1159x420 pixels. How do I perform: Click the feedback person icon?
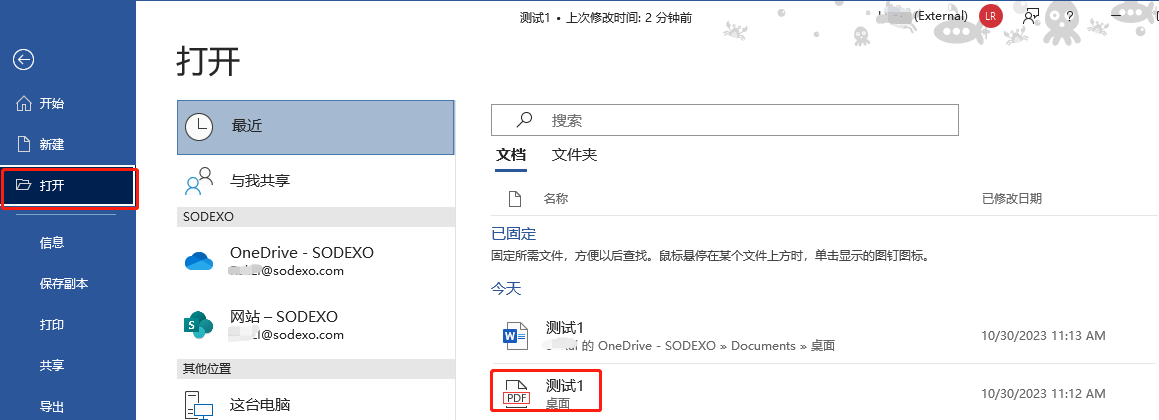[x=1031, y=16]
